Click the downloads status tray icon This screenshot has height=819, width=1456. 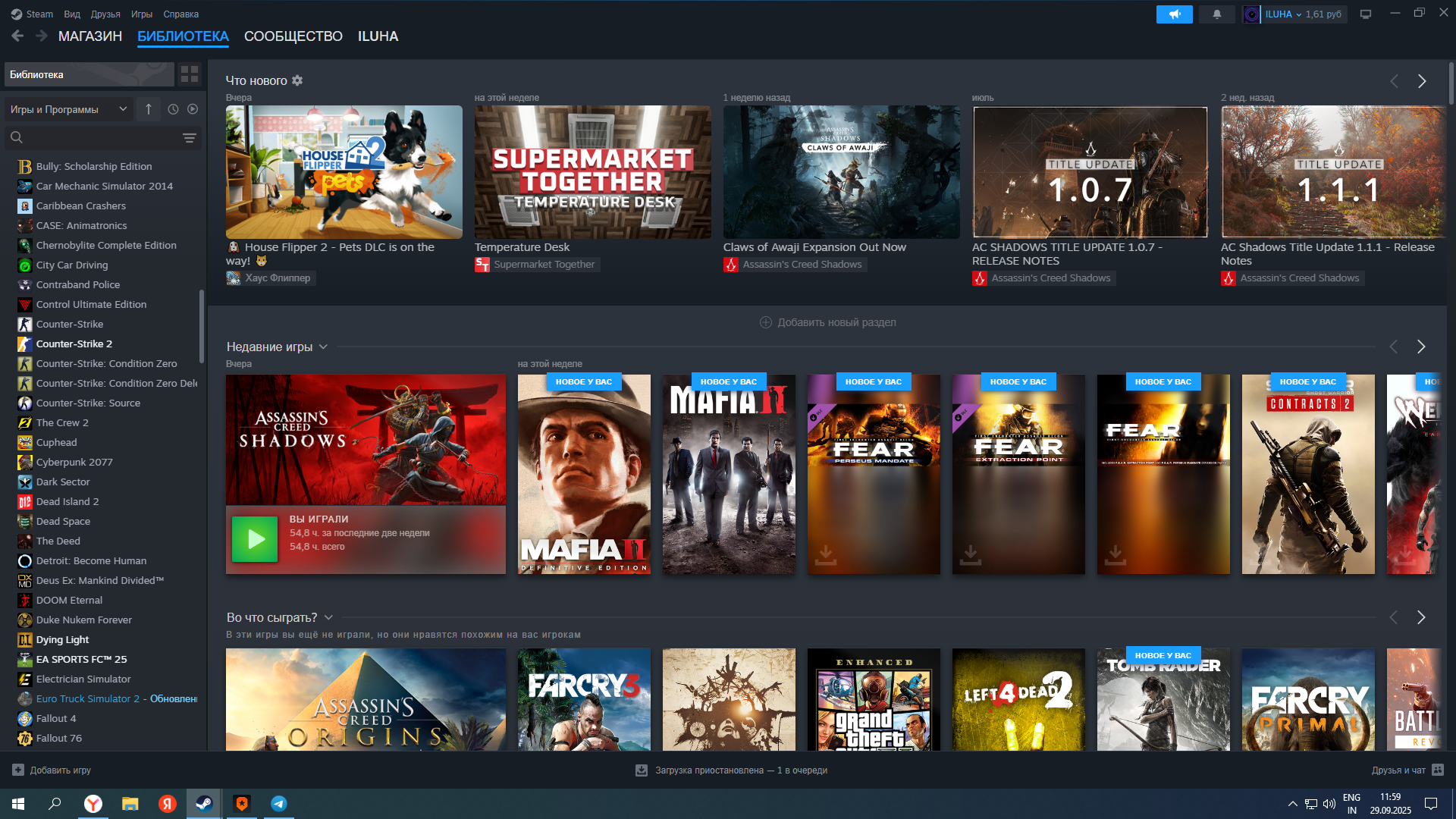[642, 770]
